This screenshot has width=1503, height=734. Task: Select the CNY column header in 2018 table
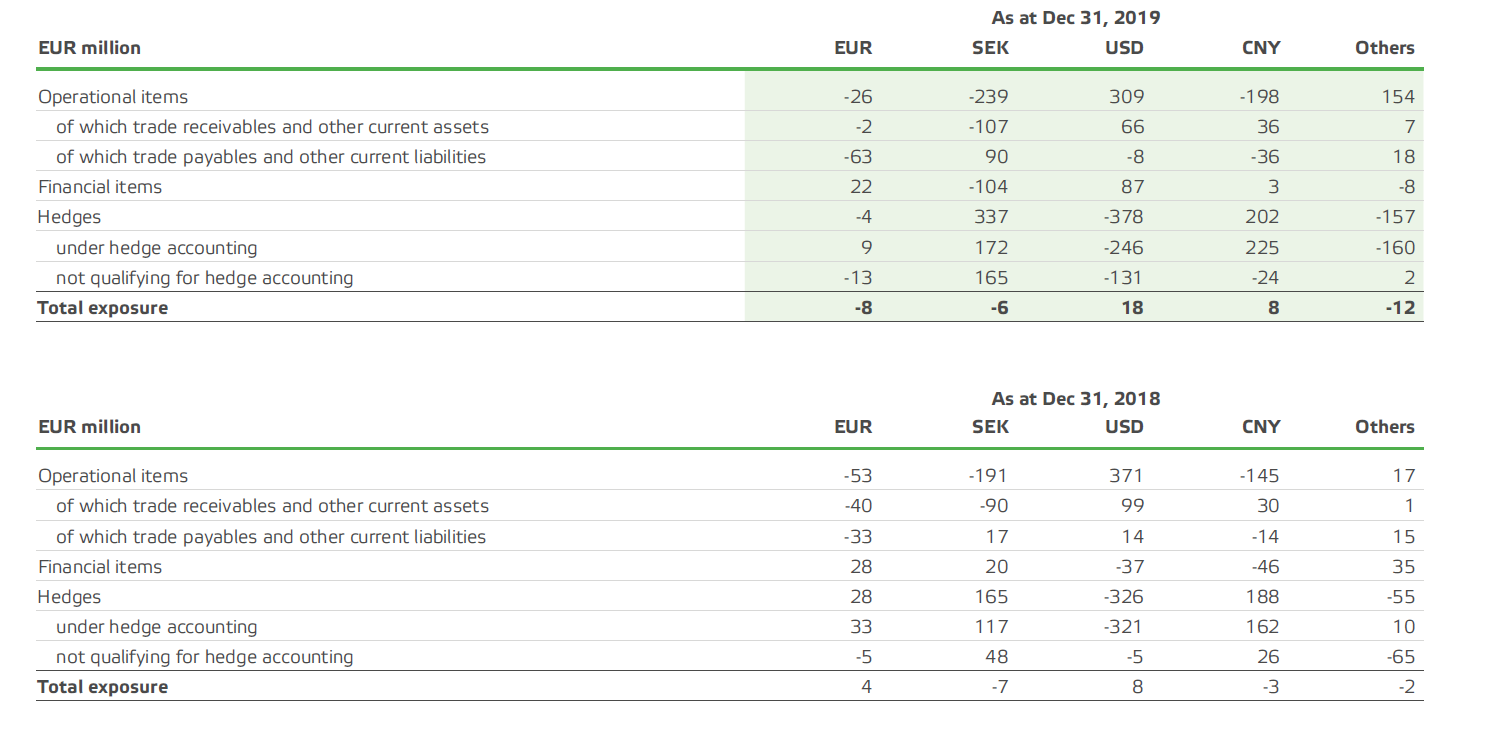[1260, 427]
